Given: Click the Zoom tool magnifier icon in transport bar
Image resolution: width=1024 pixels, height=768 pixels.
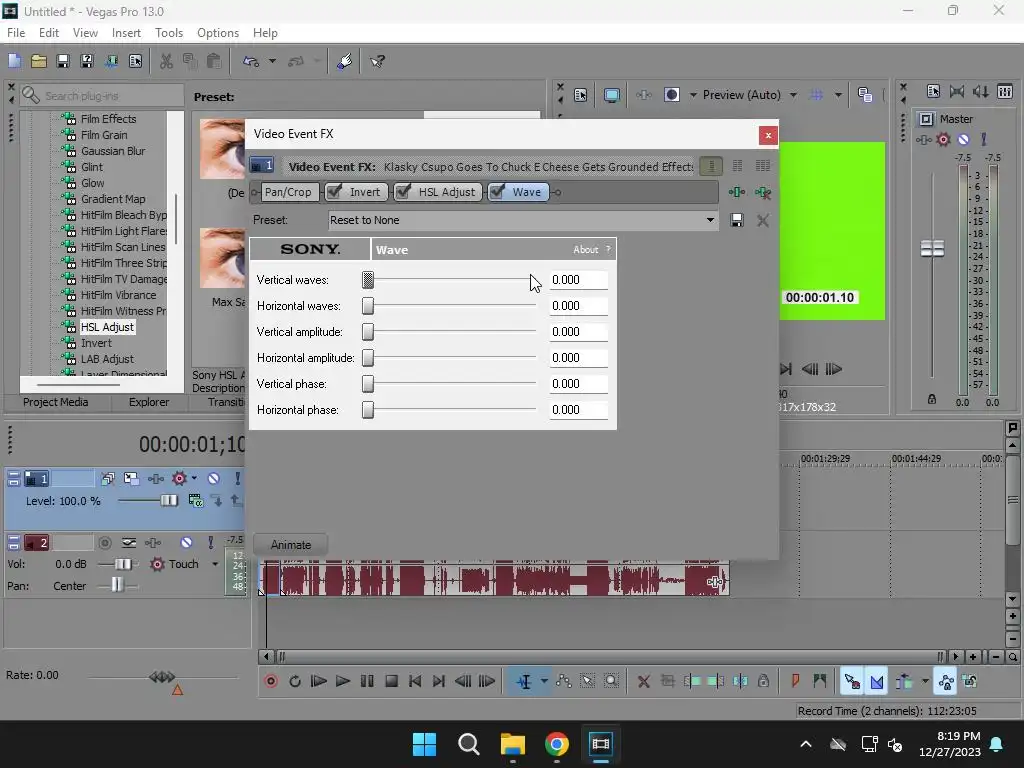Looking at the screenshot, I should pos(611,681).
